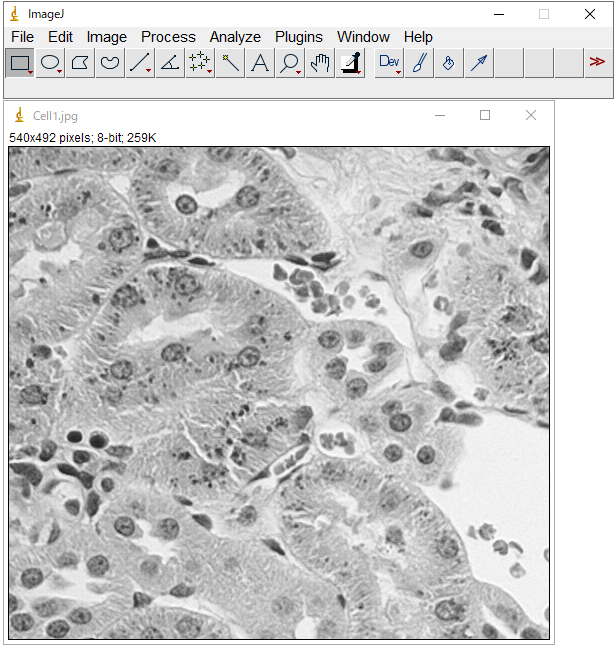616x653 pixels.
Task: Select the Text tool
Action: 260,64
